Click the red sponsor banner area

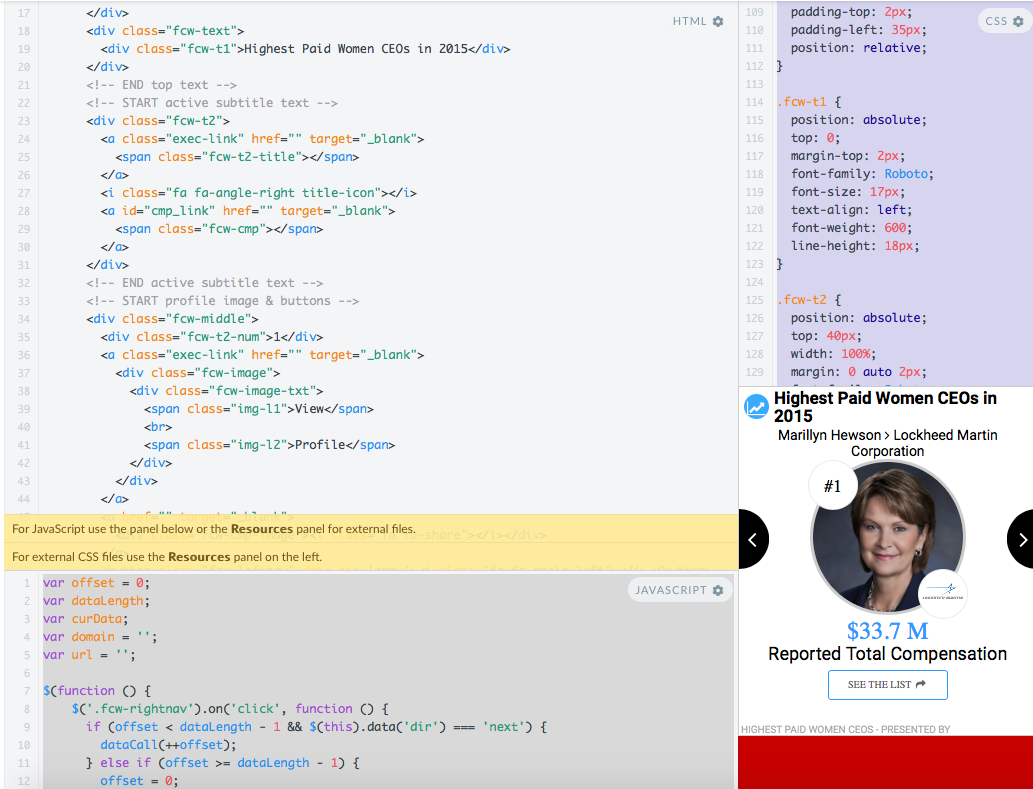tap(885, 763)
